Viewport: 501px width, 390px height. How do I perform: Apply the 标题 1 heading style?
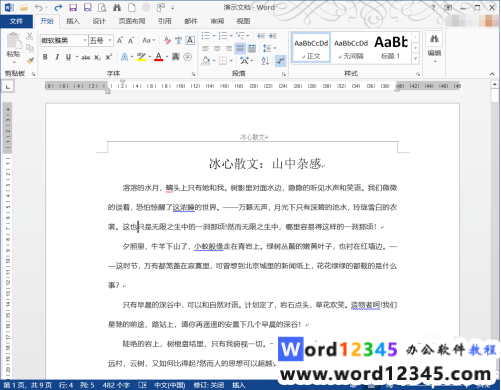[x=391, y=48]
